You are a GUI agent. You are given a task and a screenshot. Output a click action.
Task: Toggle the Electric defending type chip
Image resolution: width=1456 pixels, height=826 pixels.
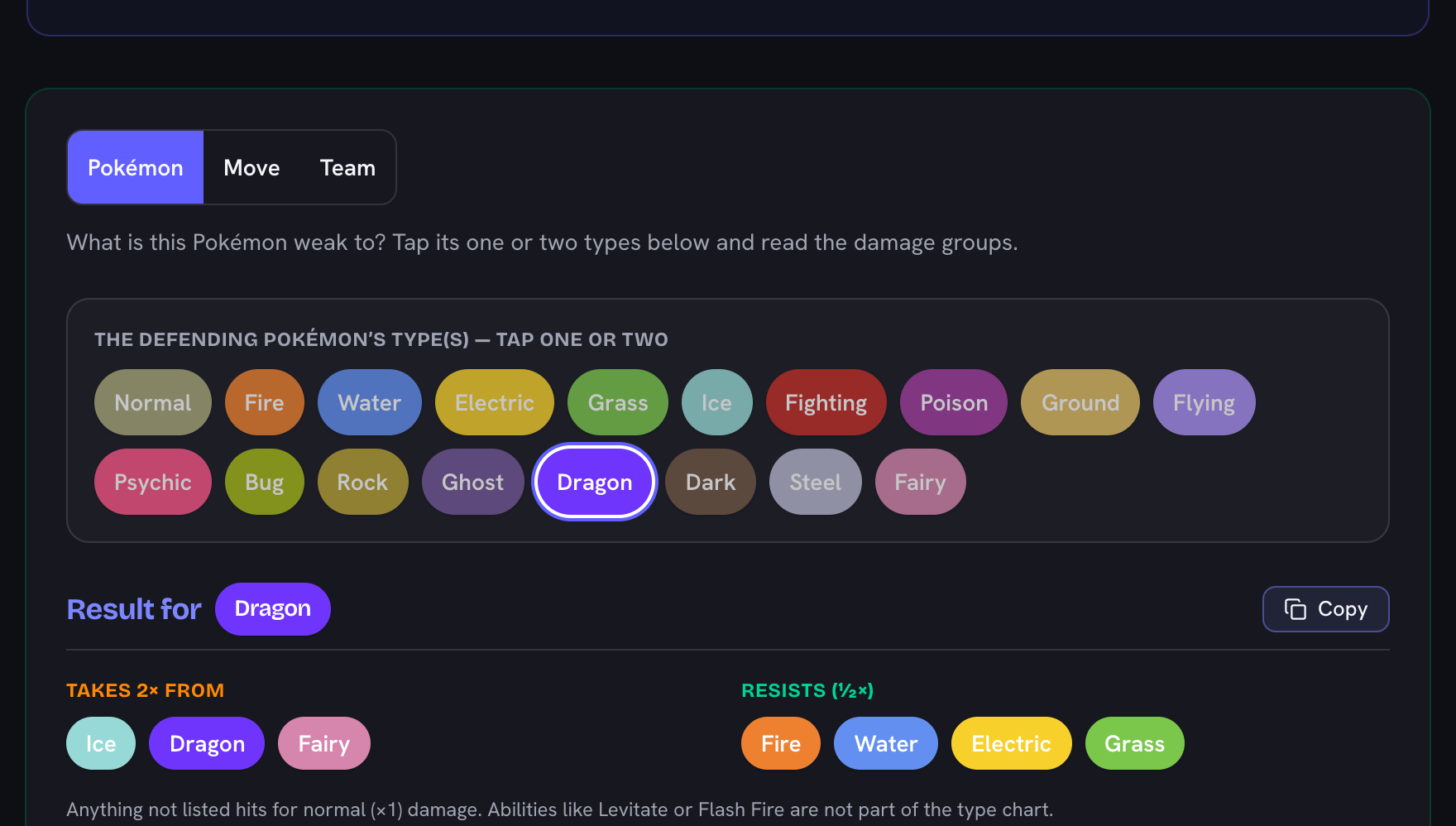pyautogui.click(x=495, y=402)
